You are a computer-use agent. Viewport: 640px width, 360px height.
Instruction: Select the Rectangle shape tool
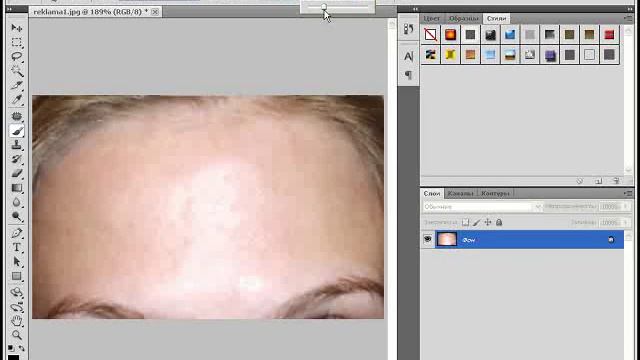17,276
